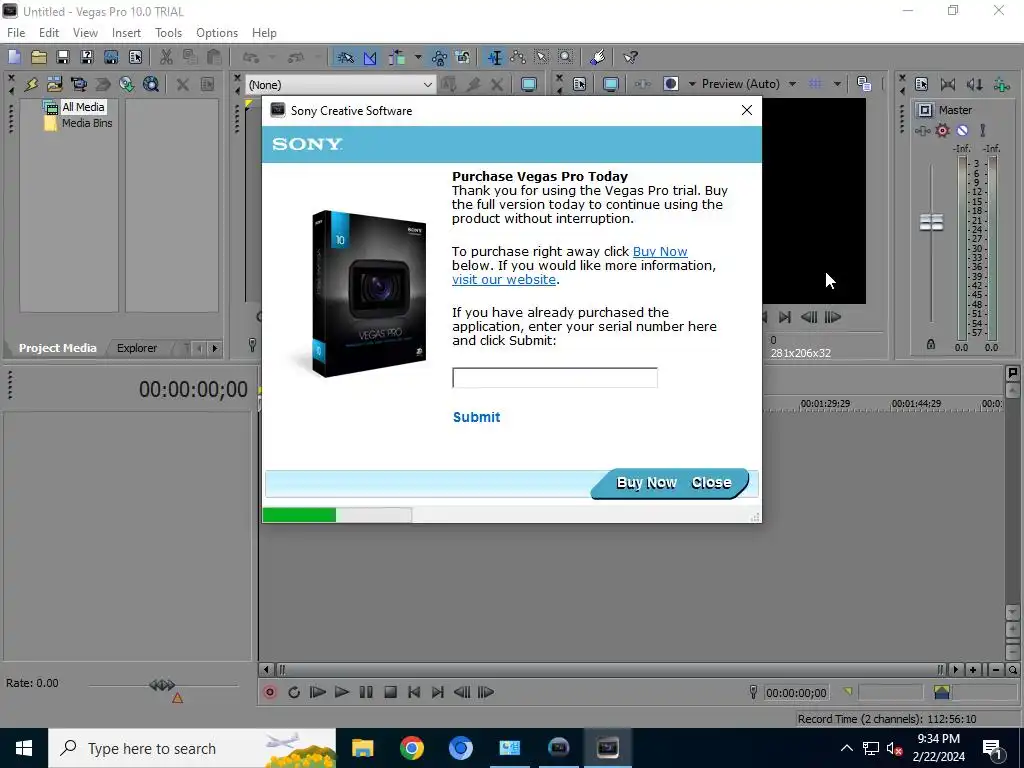Click the Master Automation Settings gear icon
This screenshot has width=1024, height=768.
point(942,131)
